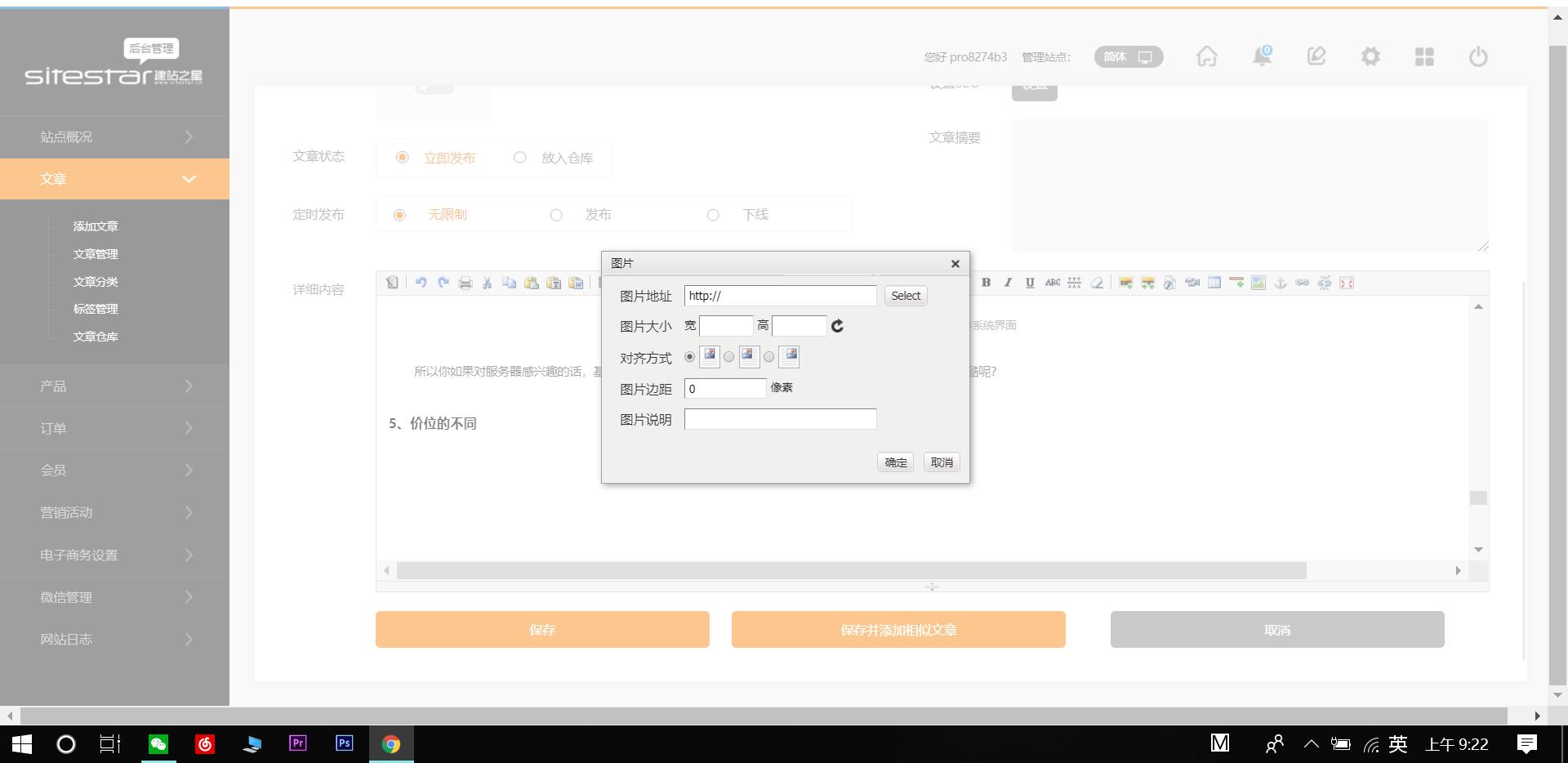The width and height of the screenshot is (1568, 763).
Task: Click gray 取消 button below editor
Action: 1277,630
